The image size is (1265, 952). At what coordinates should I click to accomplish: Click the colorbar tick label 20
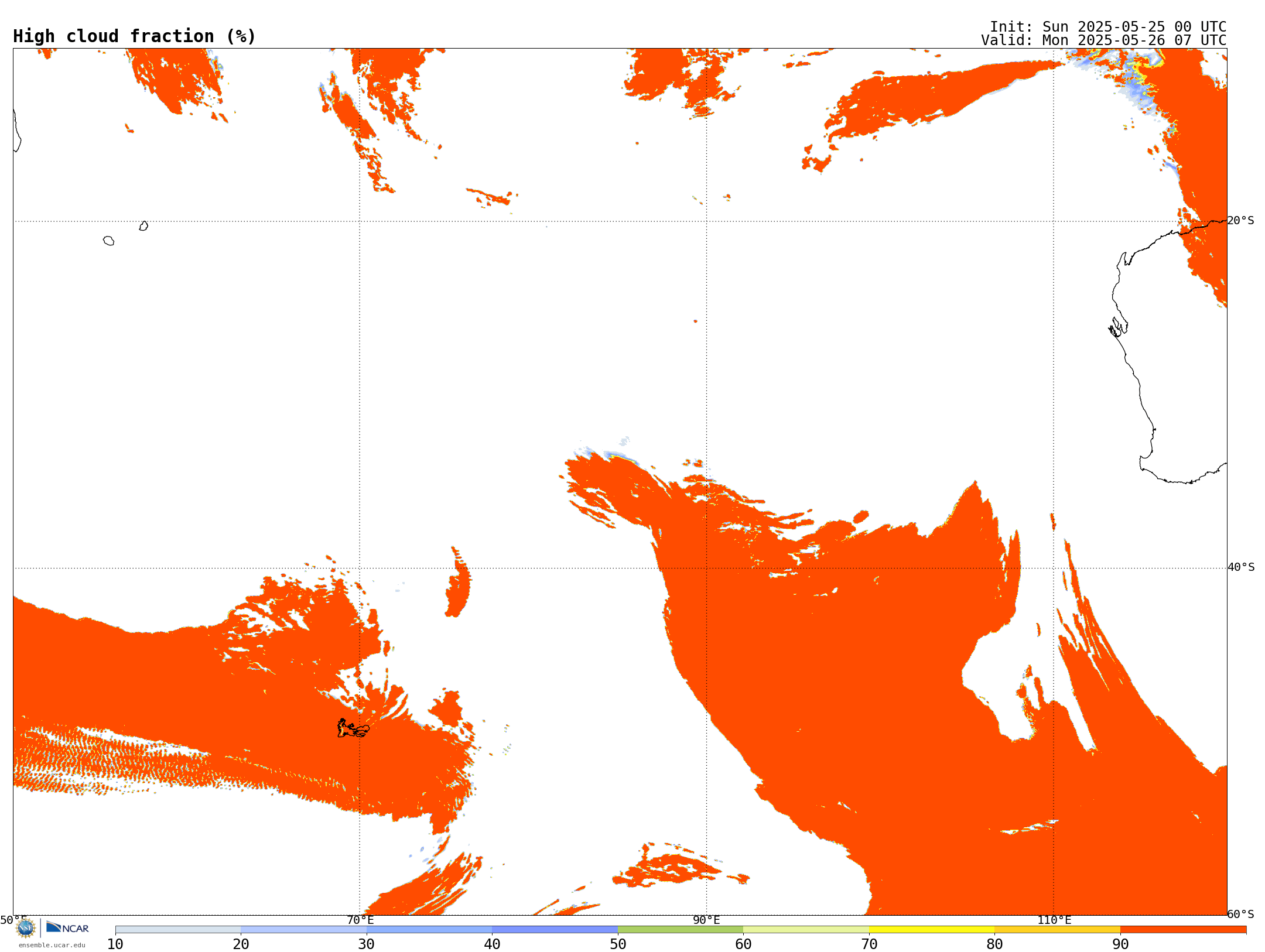pos(241,944)
